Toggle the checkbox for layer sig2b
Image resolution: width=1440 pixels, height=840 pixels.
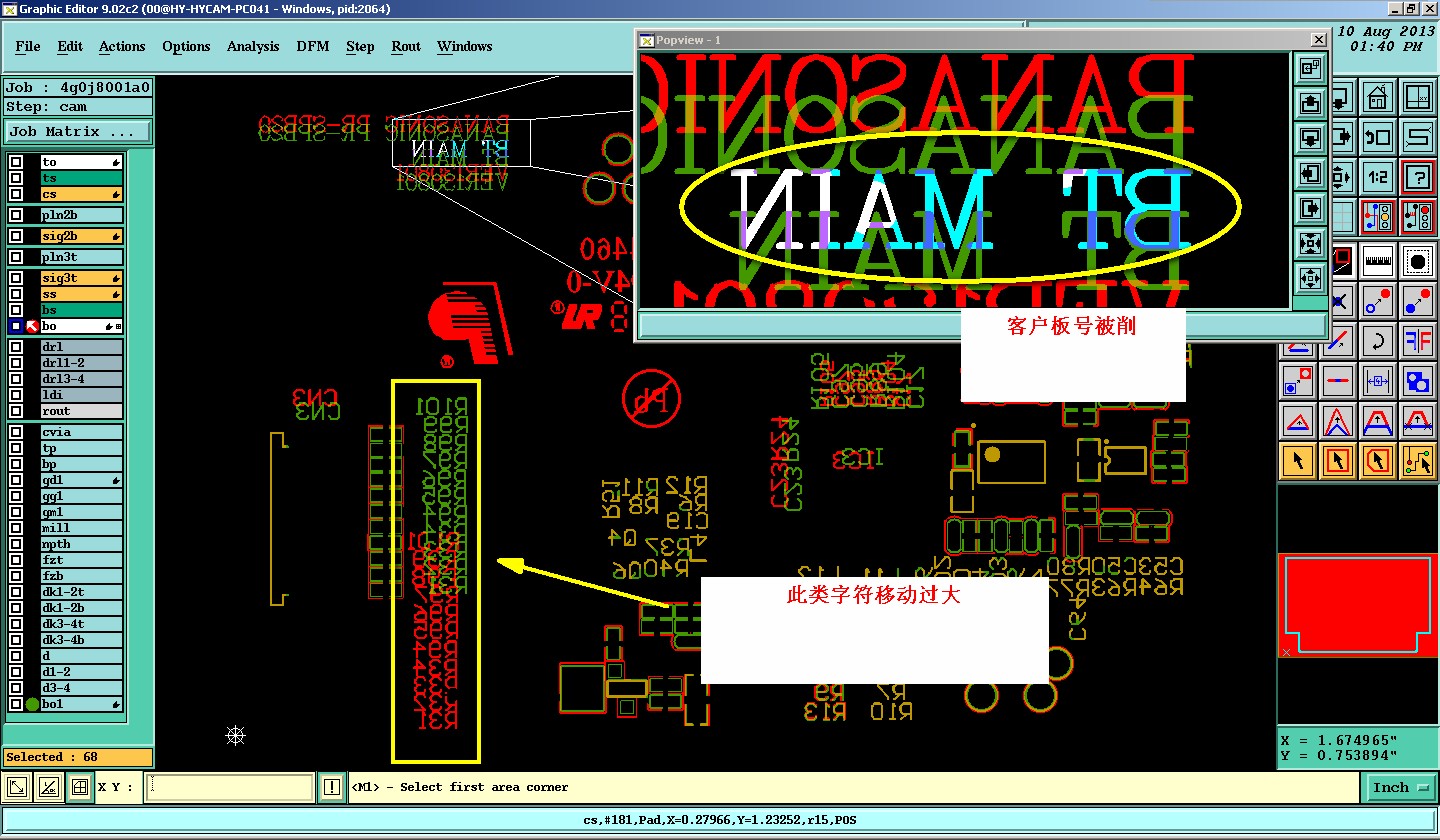point(16,236)
